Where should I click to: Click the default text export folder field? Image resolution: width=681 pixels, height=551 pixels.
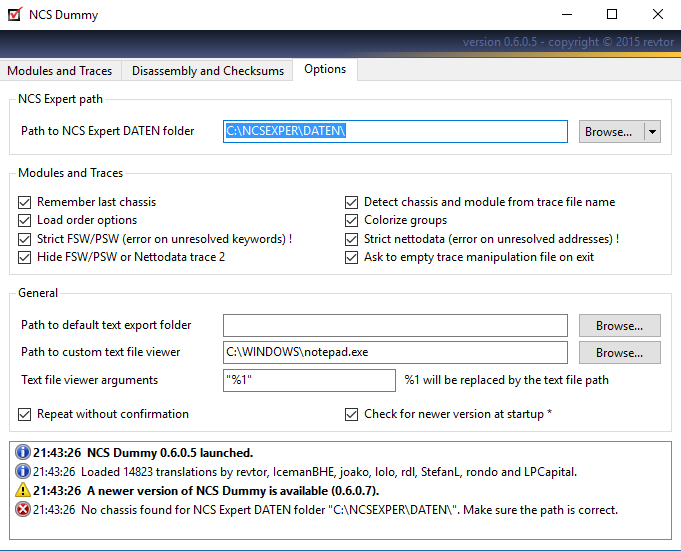click(x=395, y=326)
